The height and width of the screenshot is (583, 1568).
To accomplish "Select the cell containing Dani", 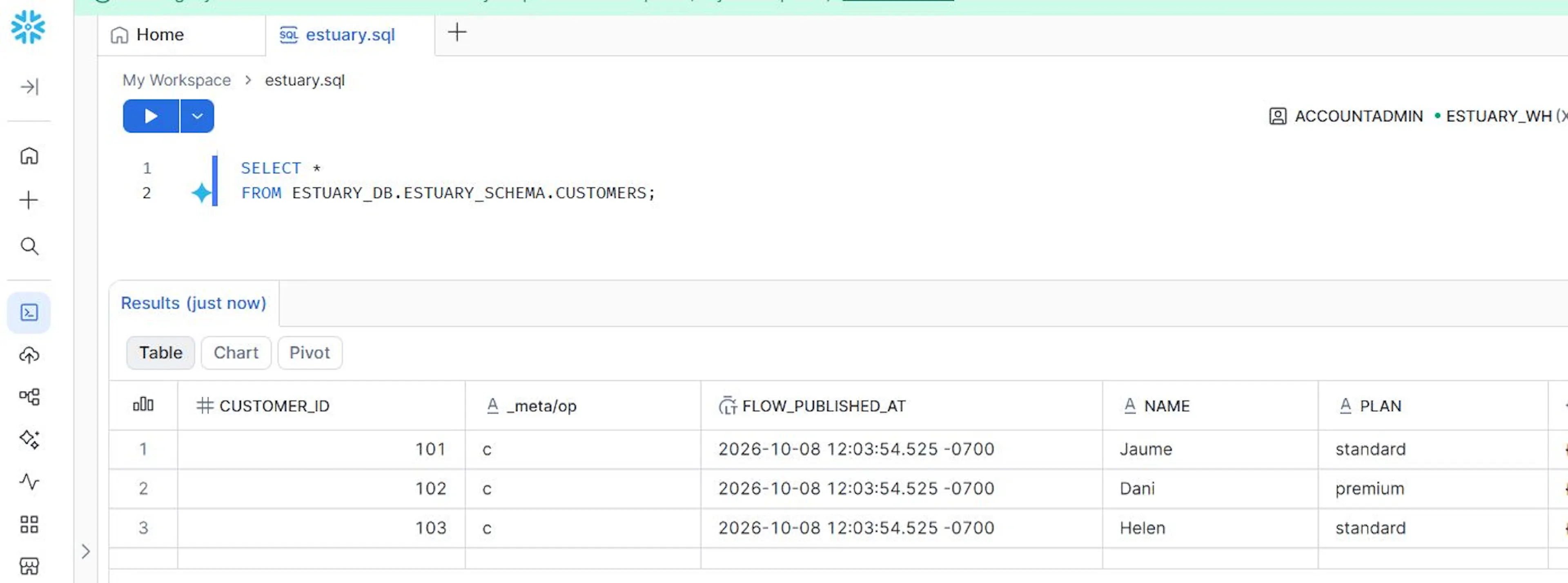I will [x=1210, y=489].
